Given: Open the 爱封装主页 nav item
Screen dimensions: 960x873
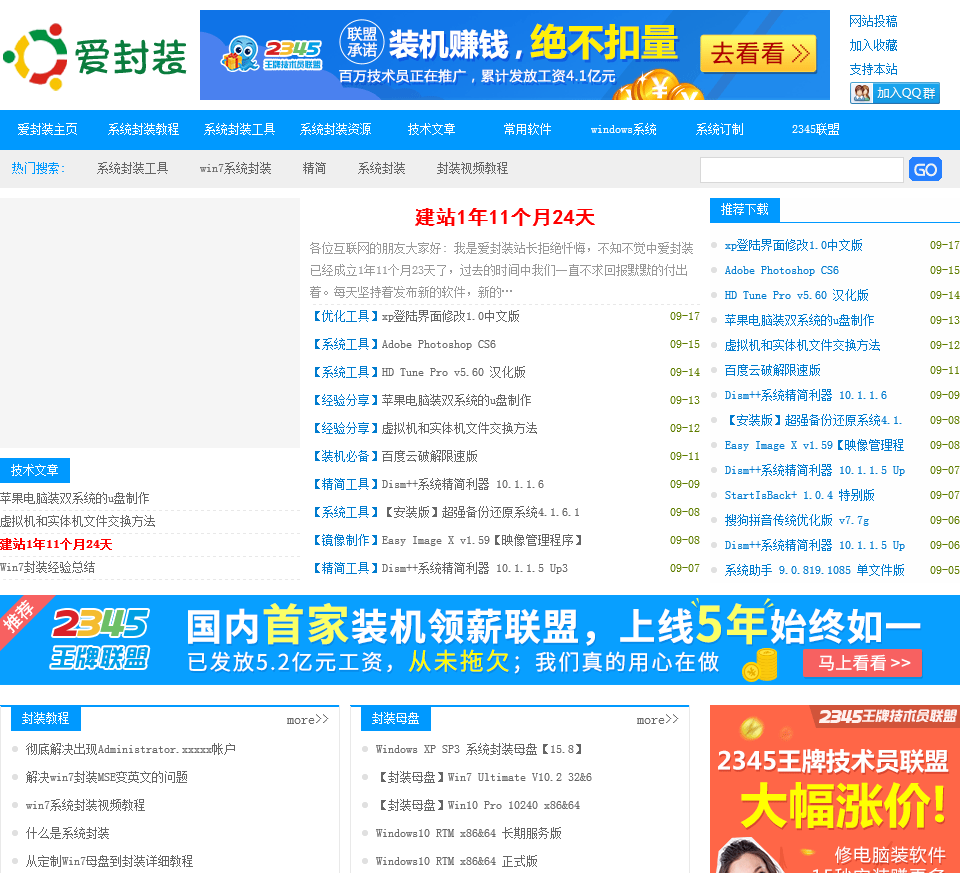Looking at the screenshot, I should (x=47, y=129).
